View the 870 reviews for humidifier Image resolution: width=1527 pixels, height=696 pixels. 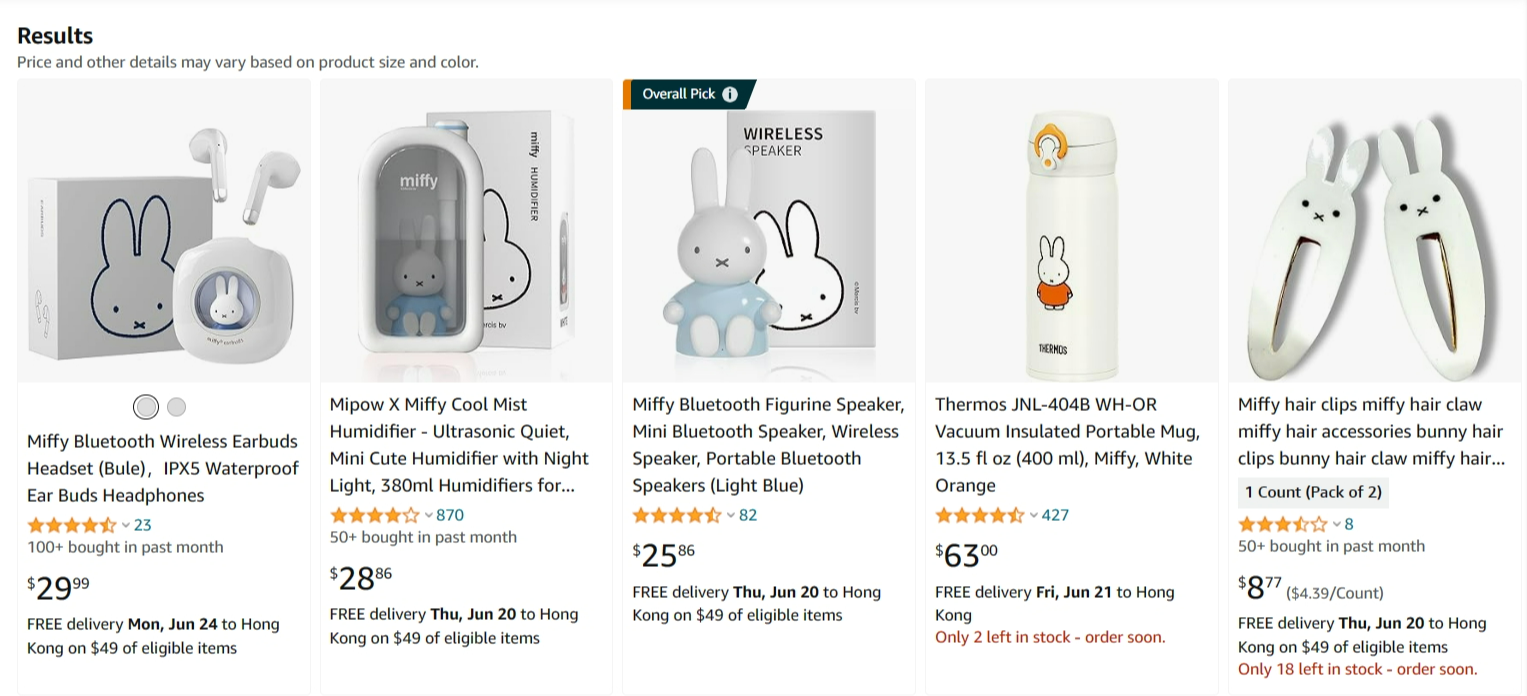click(450, 515)
